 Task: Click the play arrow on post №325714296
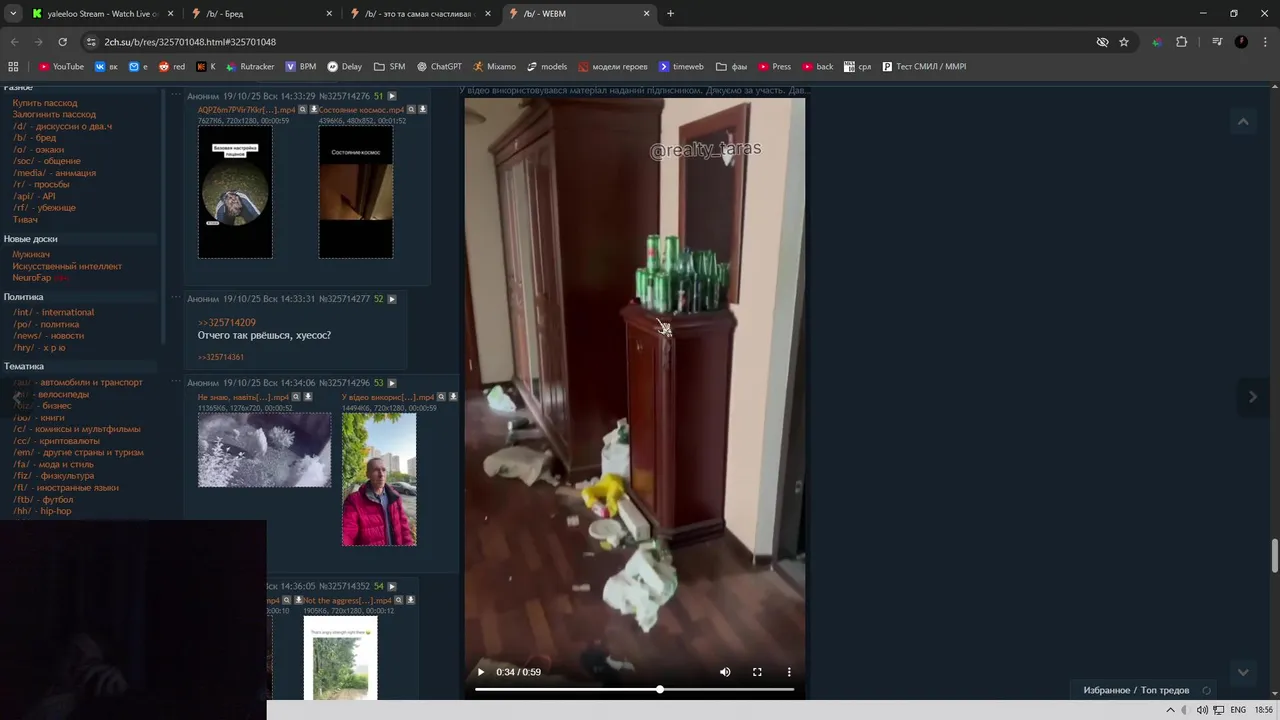[x=392, y=383]
